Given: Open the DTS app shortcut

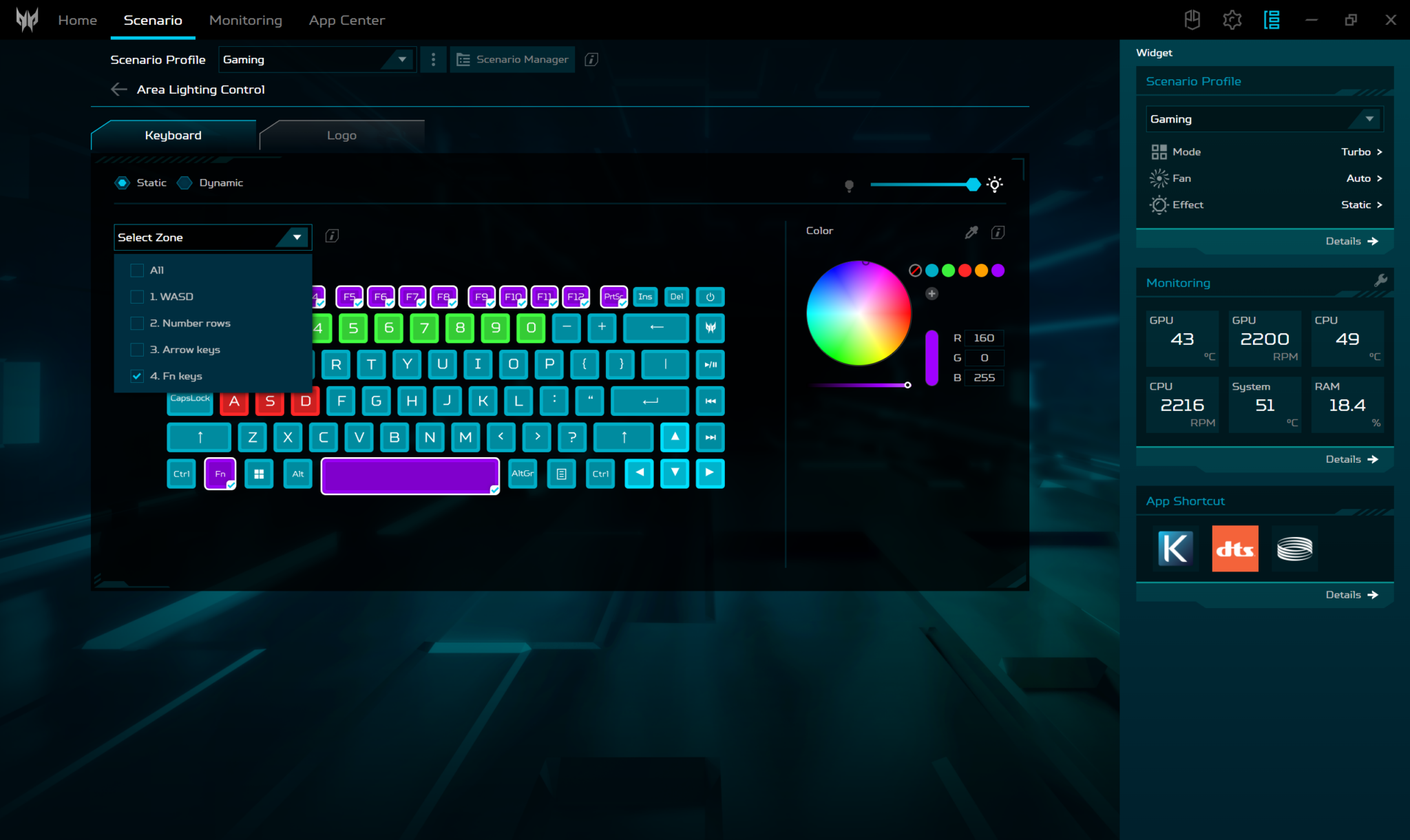Looking at the screenshot, I should pyautogui.click(x=1234, y=549).
